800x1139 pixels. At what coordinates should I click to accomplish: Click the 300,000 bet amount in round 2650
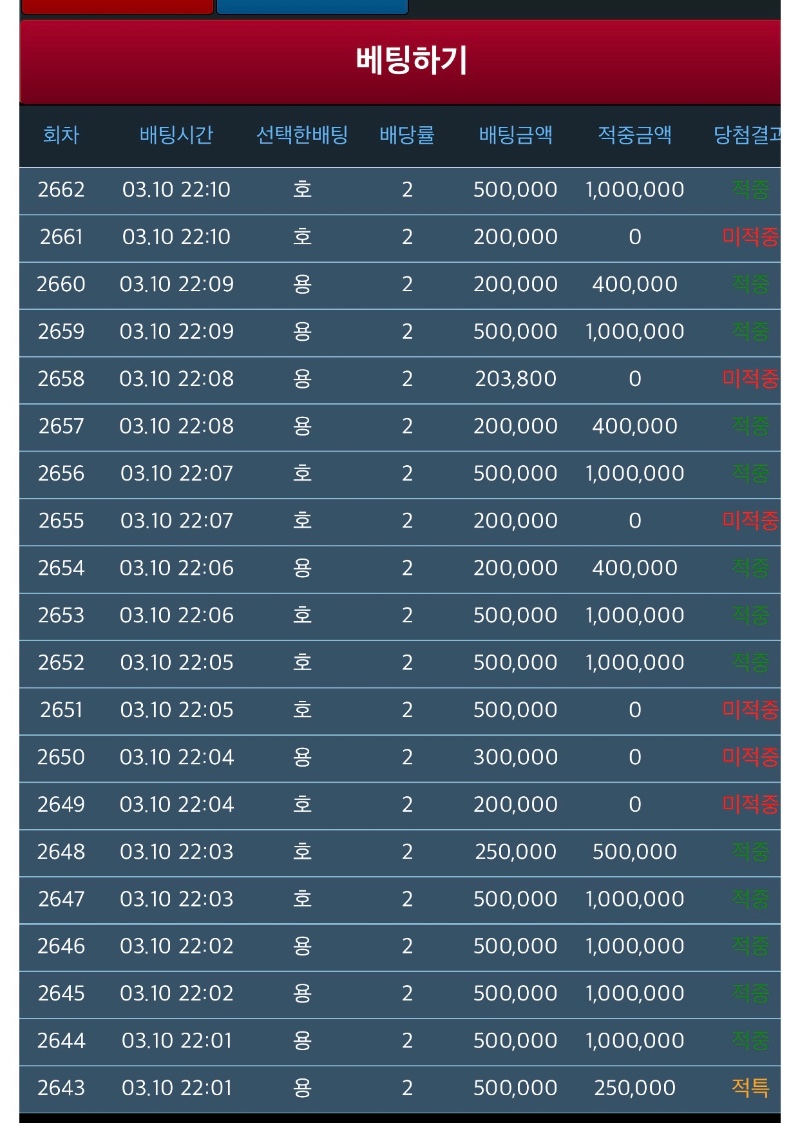[x=515, y=757]
